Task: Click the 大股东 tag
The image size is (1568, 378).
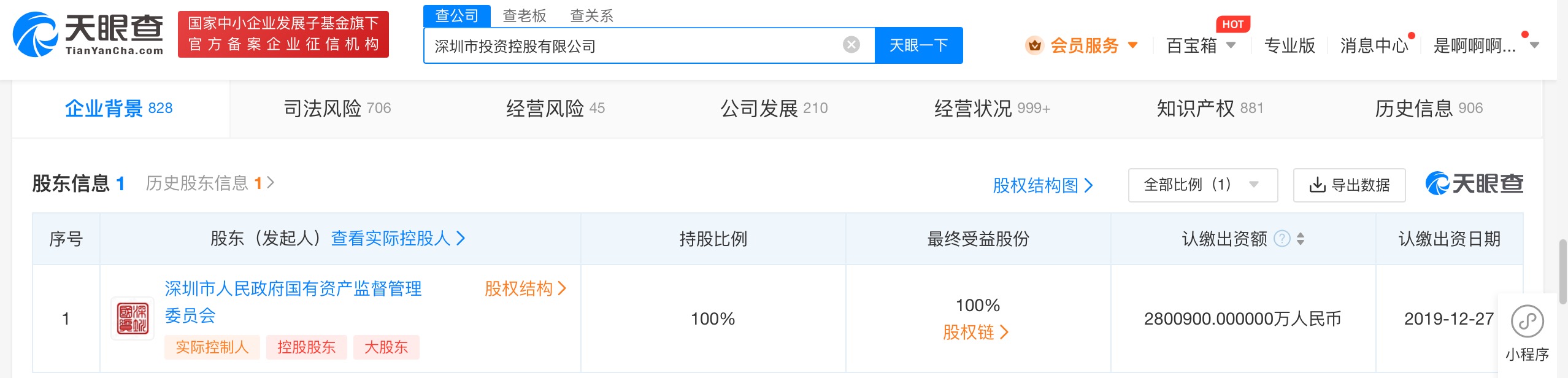Action: (386, 347)
